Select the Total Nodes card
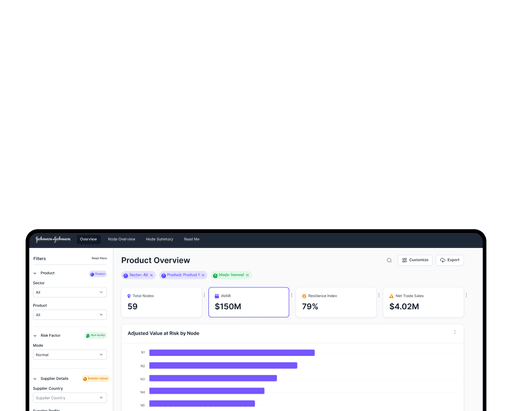 [162, 302]
